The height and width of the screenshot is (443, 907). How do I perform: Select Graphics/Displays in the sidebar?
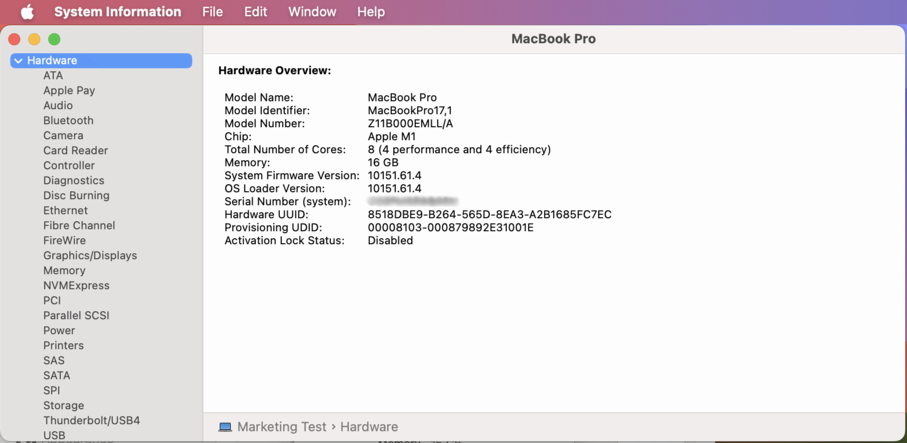tap(90, 255)
